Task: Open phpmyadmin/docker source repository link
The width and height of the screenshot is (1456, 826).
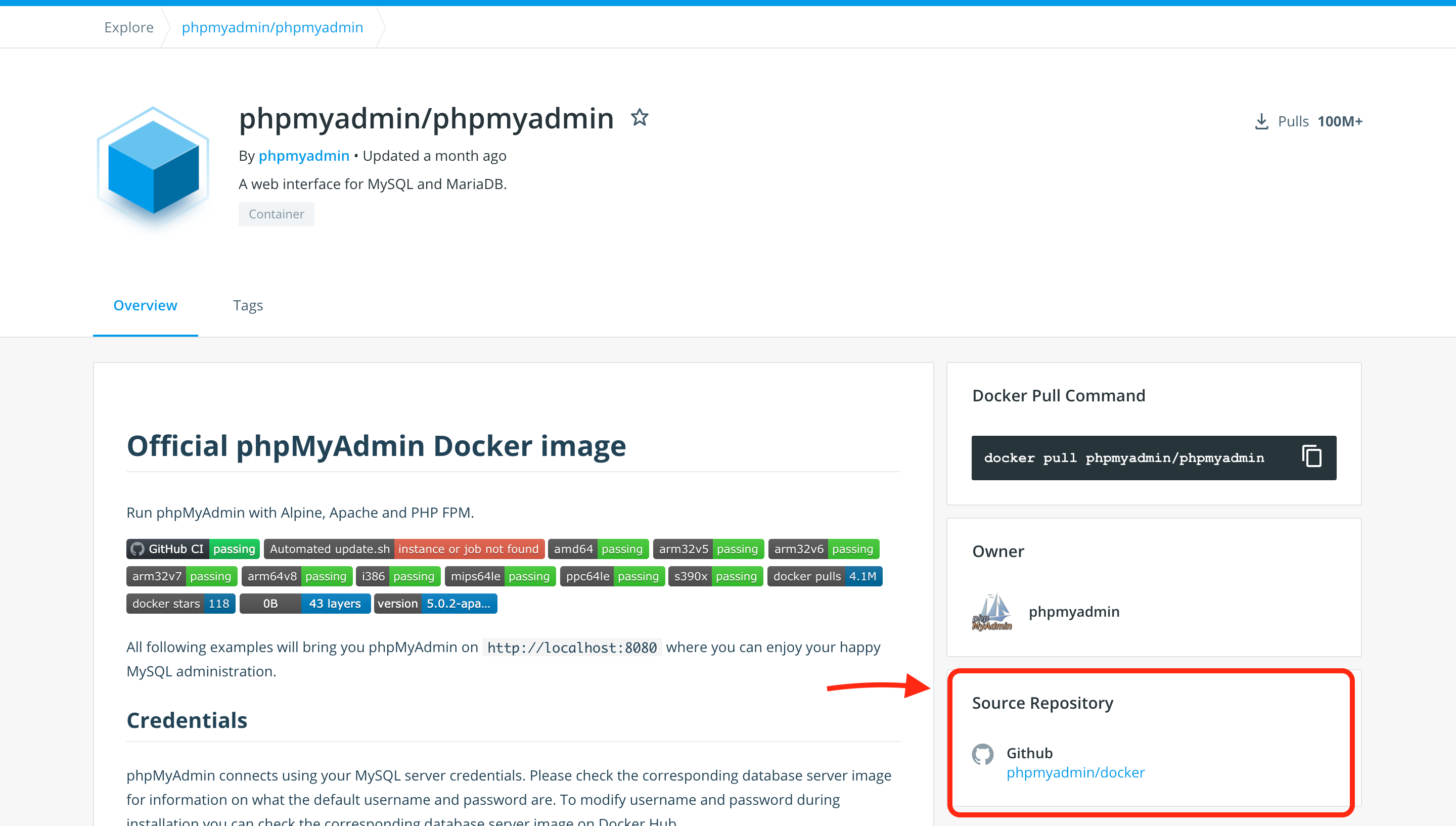Action: pos(1075,772)
